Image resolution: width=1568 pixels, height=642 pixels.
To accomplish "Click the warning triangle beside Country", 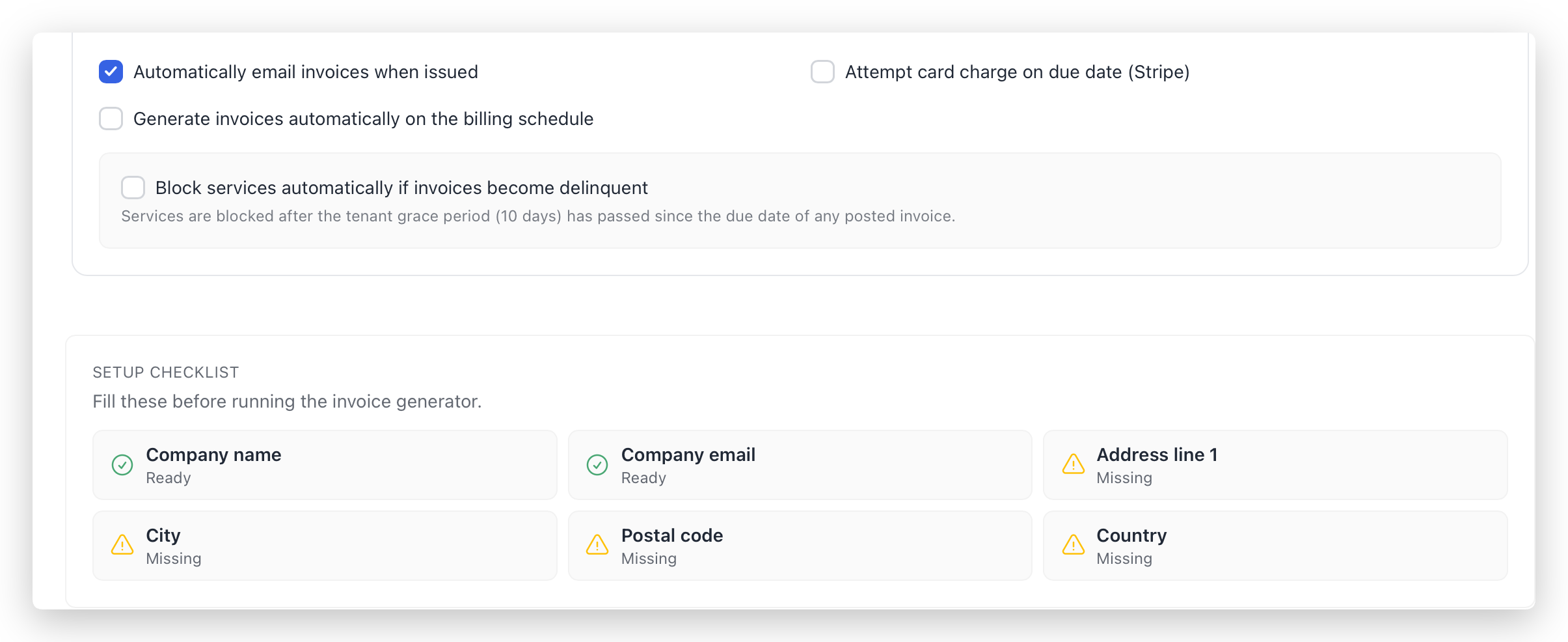I will point(1073,545).
